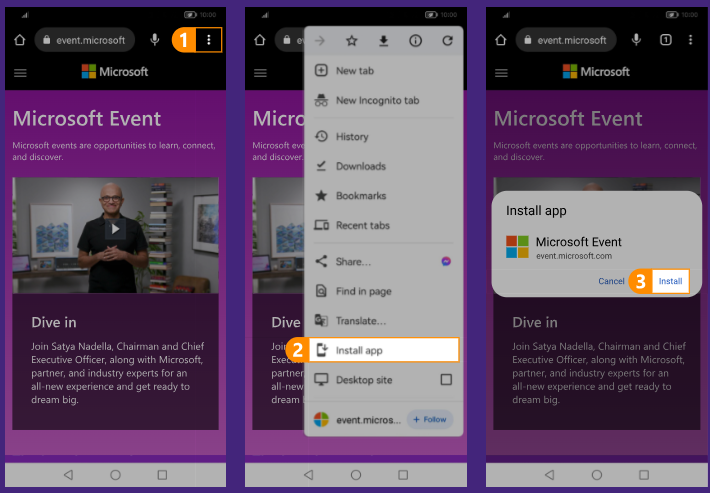Play the video in the first phone

(115, 229)
